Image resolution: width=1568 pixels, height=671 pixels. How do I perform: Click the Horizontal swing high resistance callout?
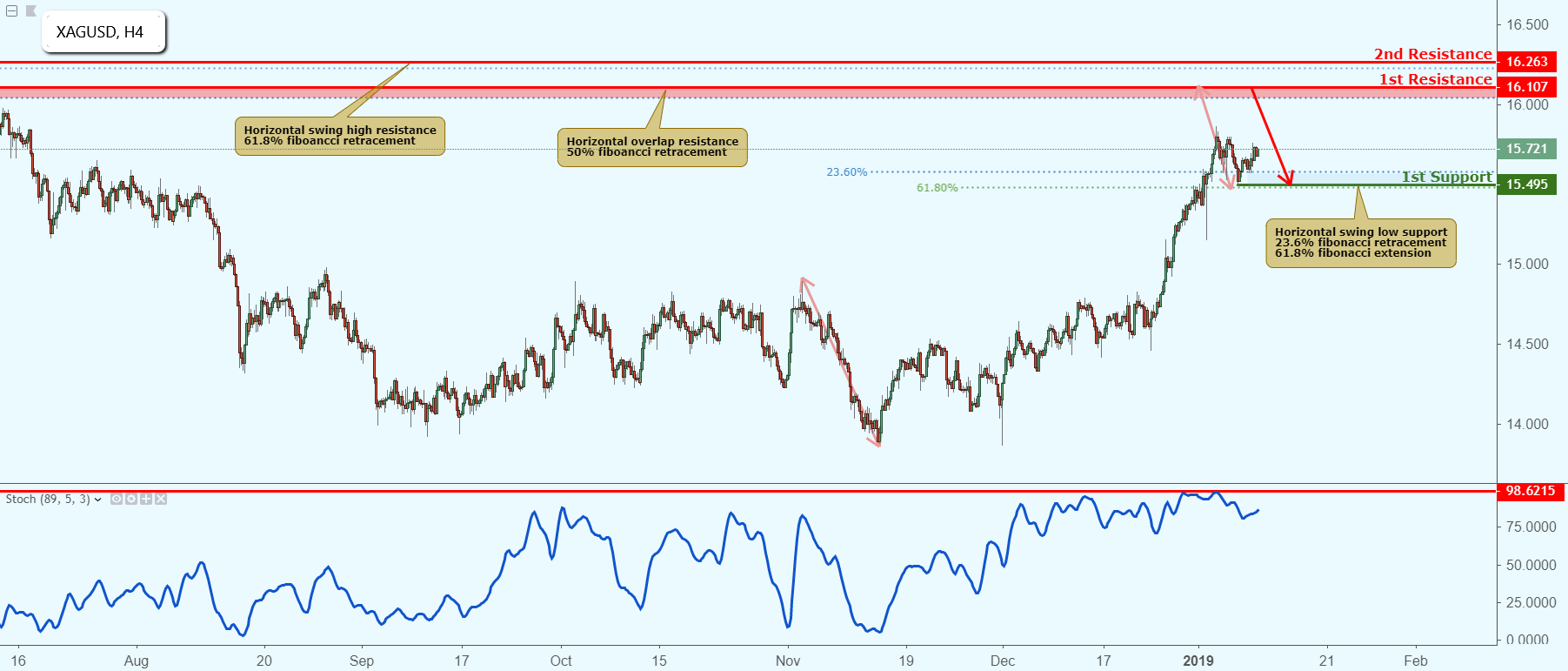(340, 136)
